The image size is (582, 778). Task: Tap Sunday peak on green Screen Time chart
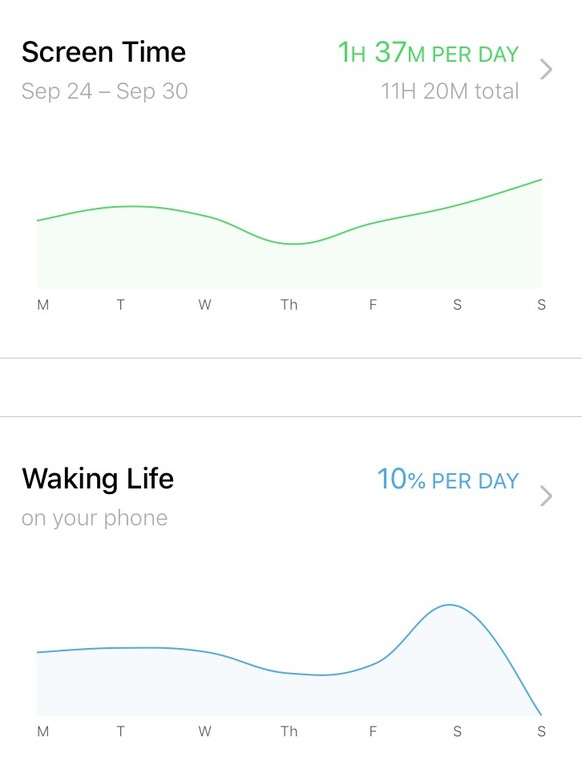click(x=540, y=180)
